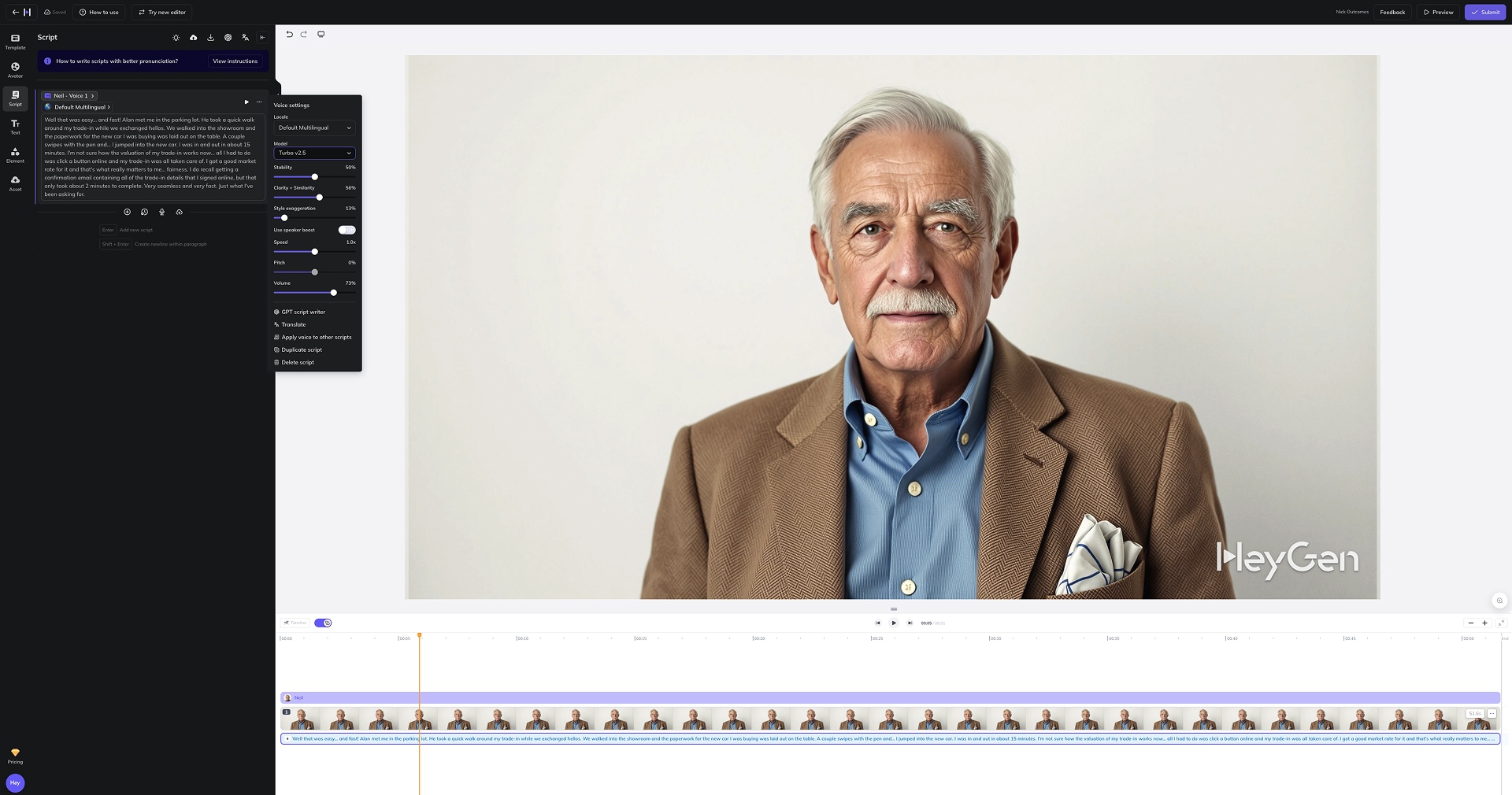This screenshot has width=1512, height=795.
Task: Open the How to use guide
Action: coord(99,12)
